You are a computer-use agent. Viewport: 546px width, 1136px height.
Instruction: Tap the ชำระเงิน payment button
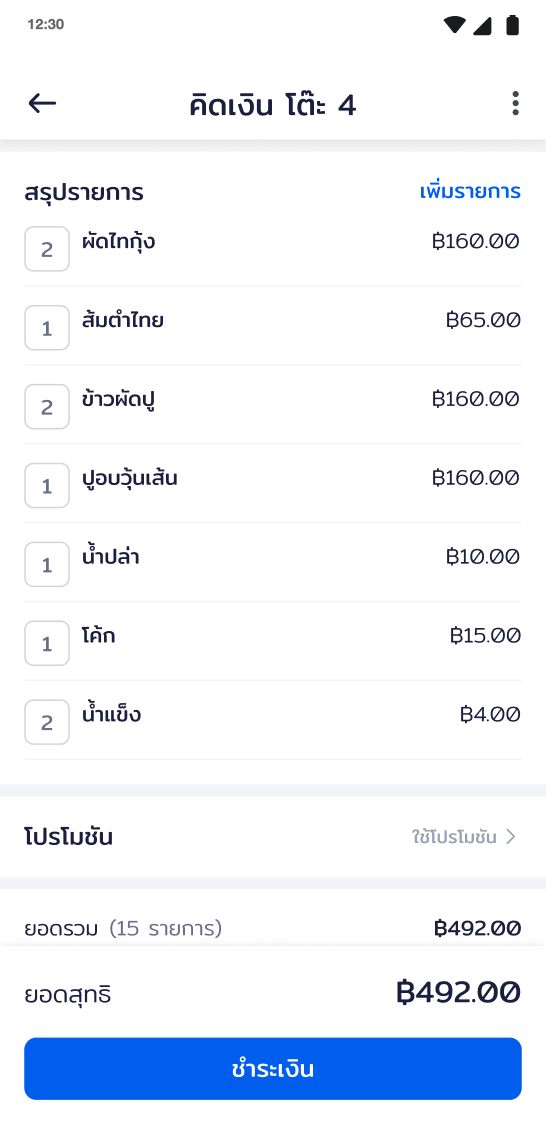[273, 1069]
